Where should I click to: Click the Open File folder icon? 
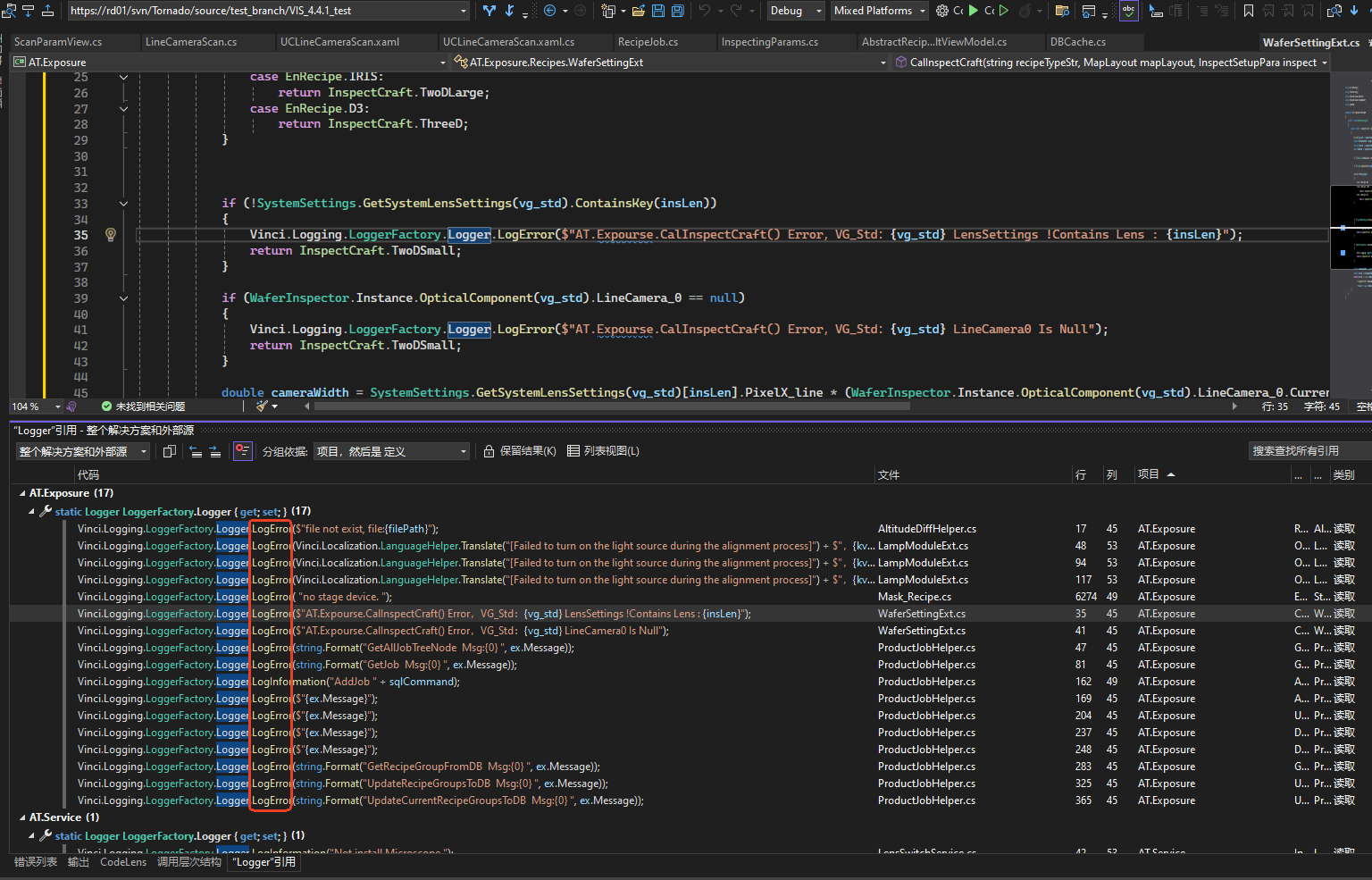coord(639,11)
